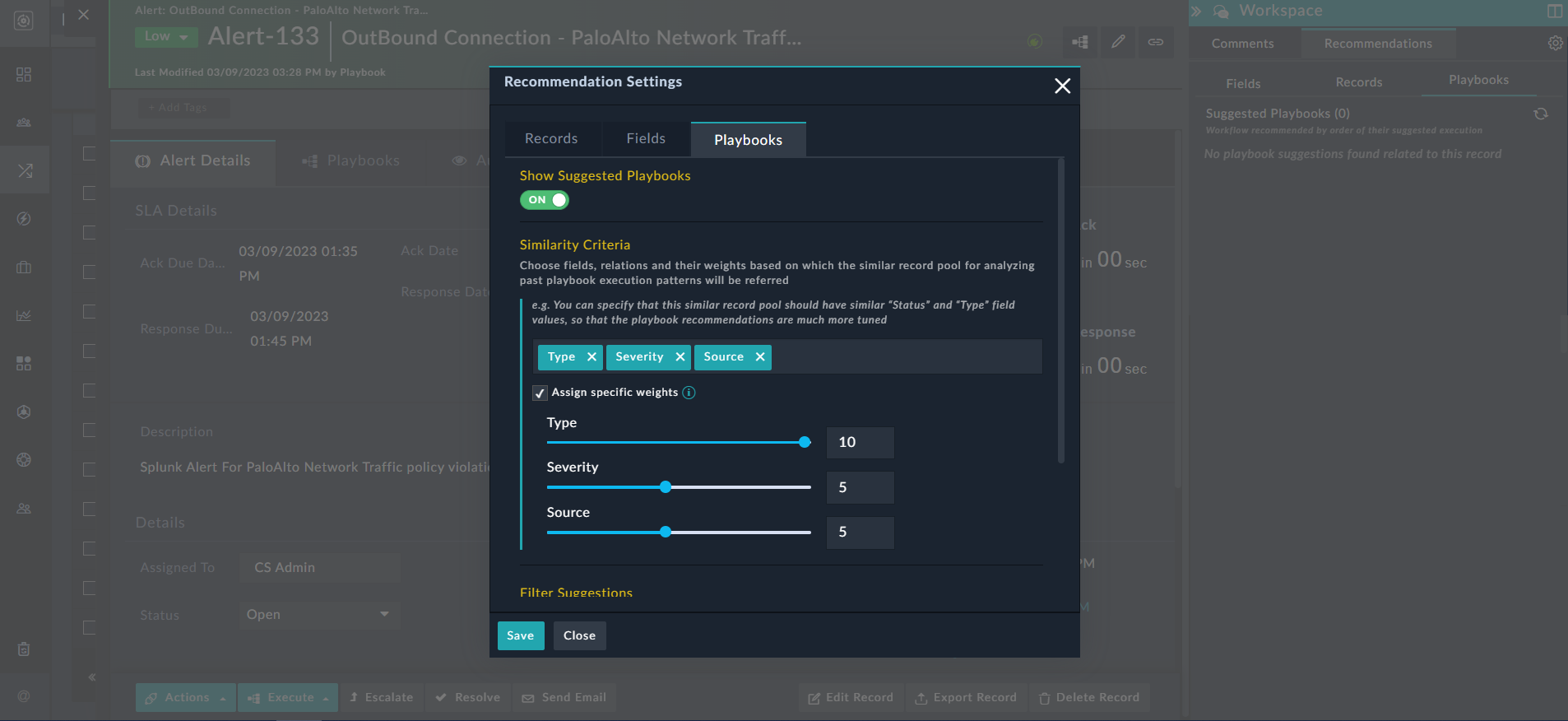
Task: Open the crossed-arrows icon in the sidebar
Action: coord(25,170)
